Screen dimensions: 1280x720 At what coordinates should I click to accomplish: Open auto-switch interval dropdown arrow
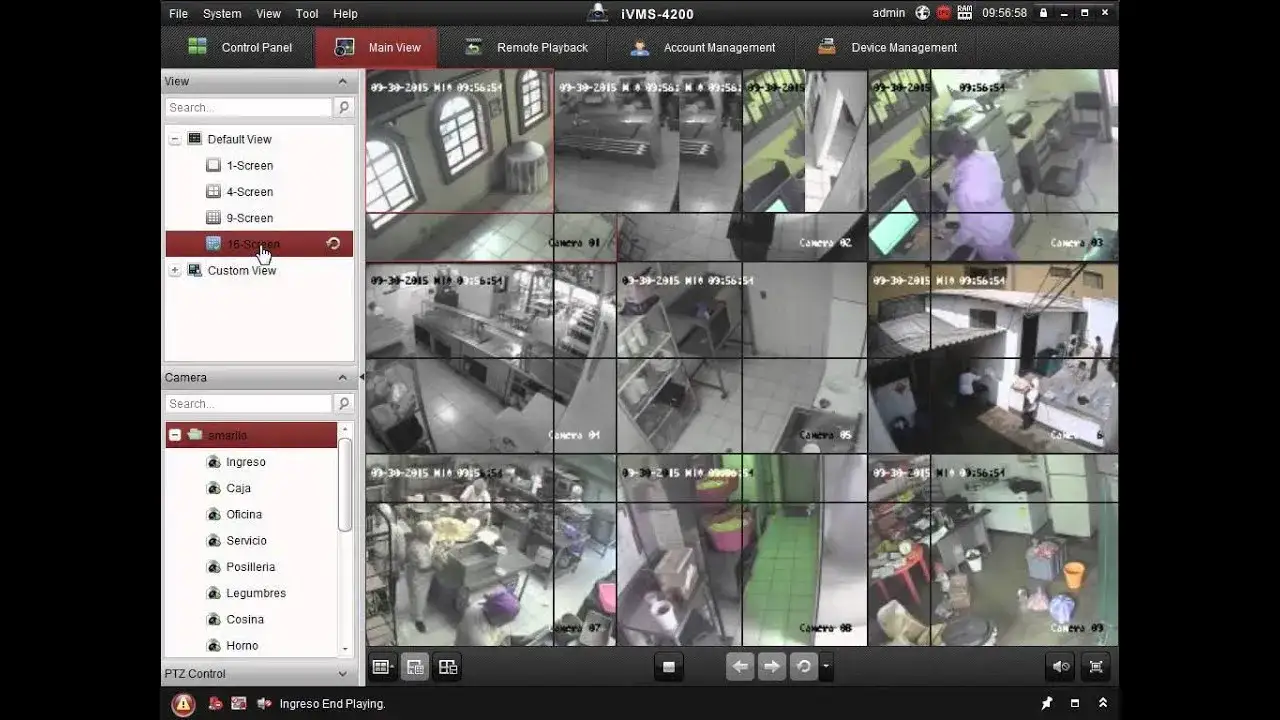pos(826,667)
